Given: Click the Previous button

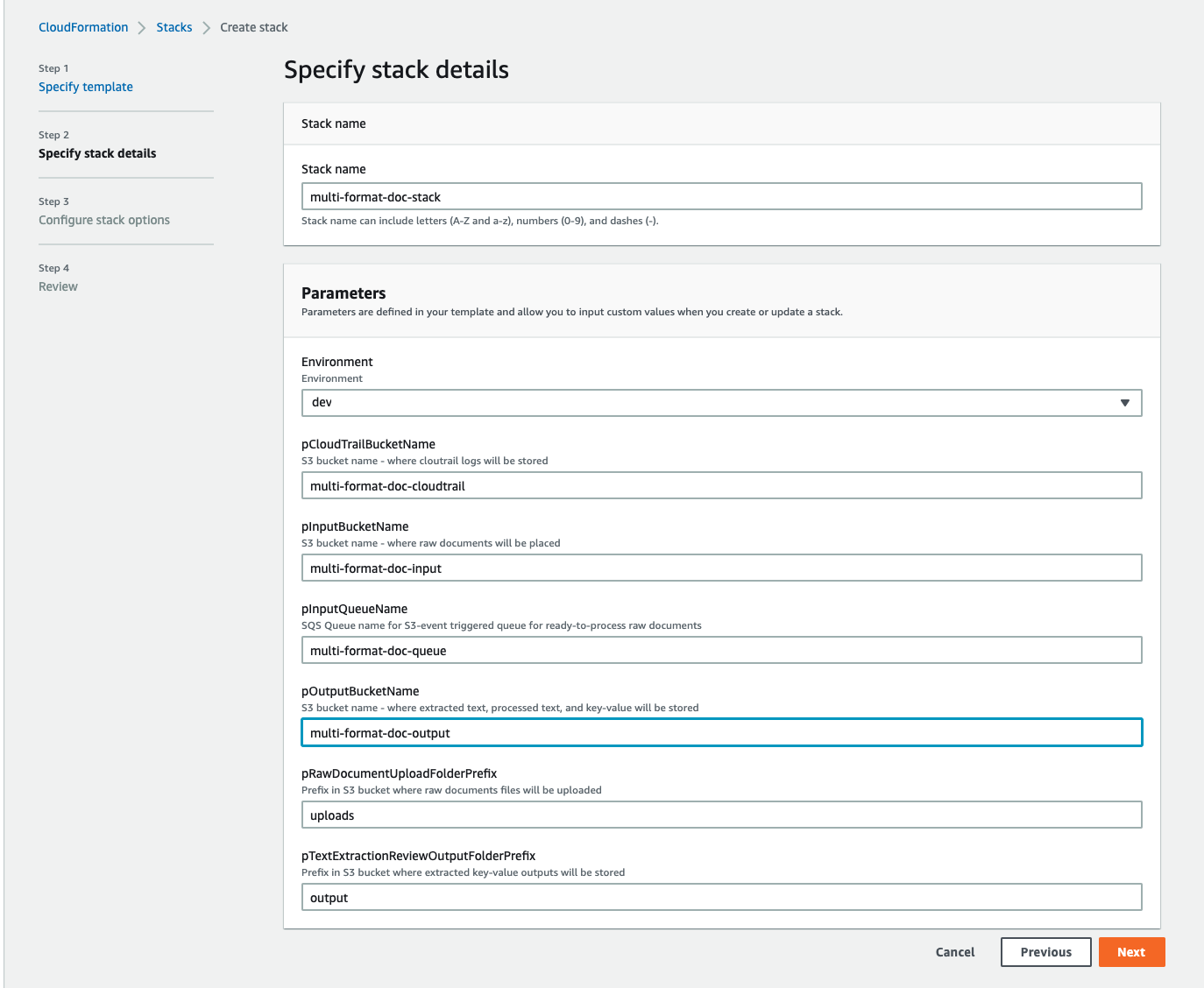Looking at the screenshot, I should (1046, 952).
